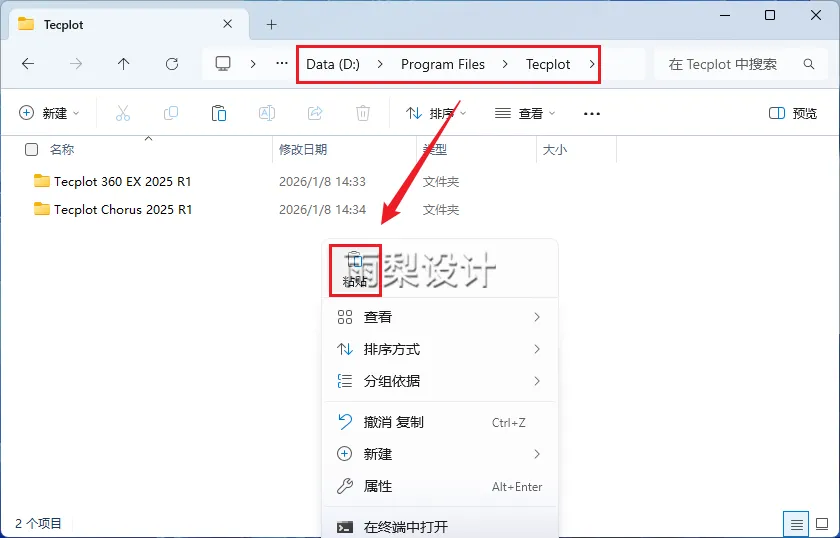Select Program Files in the breadcrumb
The width and height of the screenshot is (840, 538).
click(442, 64)
